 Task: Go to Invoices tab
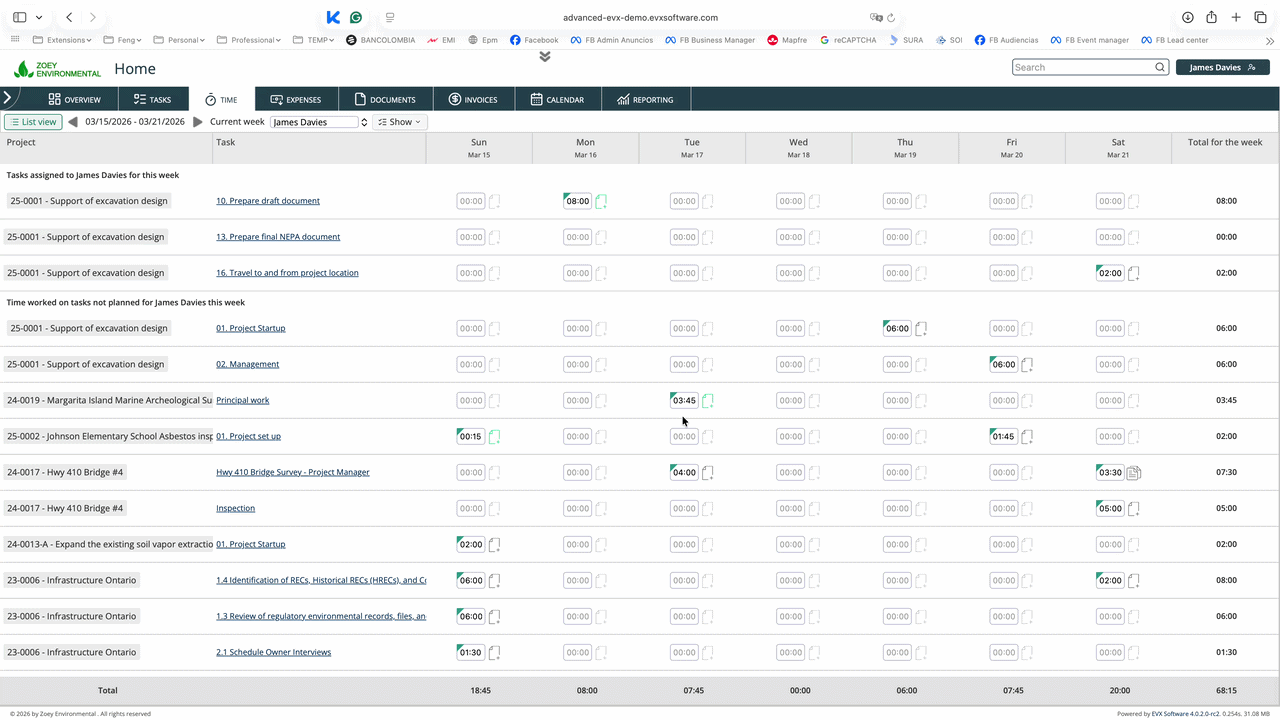point(473,100)
